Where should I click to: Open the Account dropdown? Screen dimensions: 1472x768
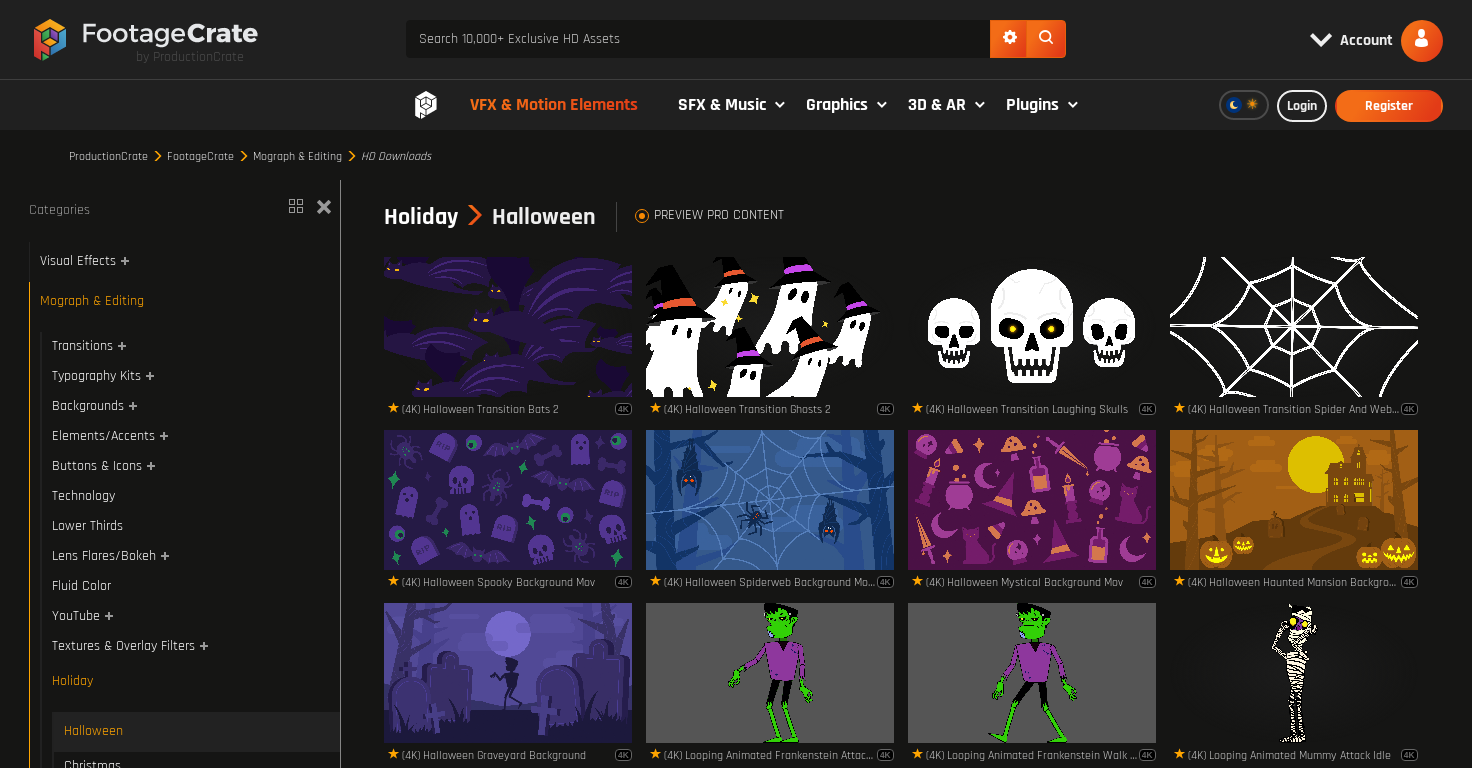click(x=1351, y=40)
